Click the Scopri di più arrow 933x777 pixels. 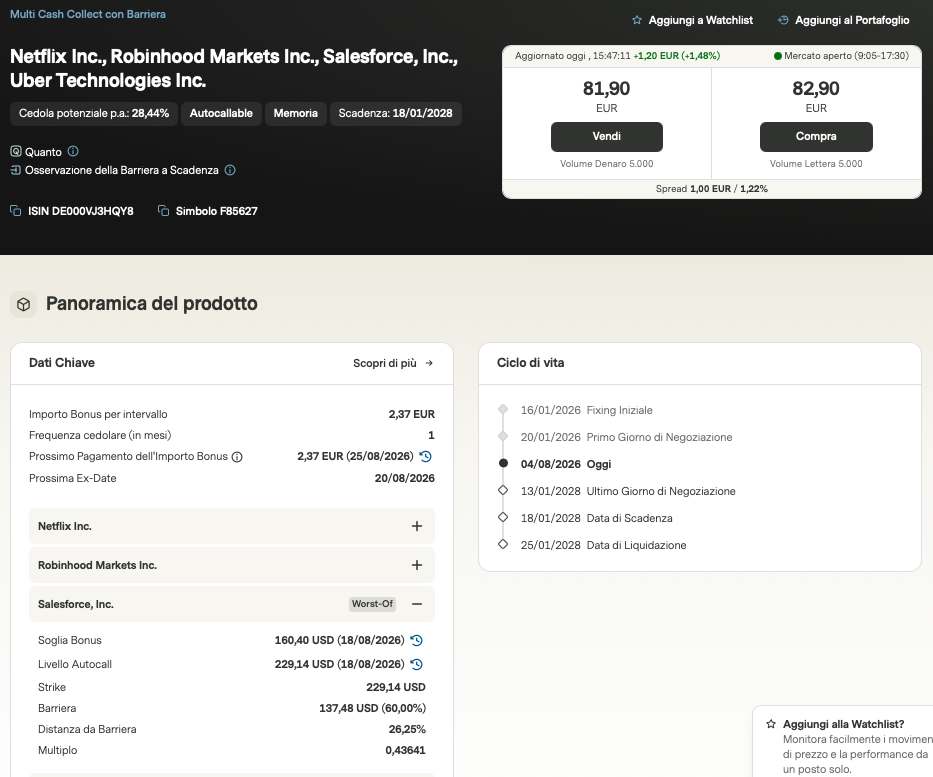429,363
